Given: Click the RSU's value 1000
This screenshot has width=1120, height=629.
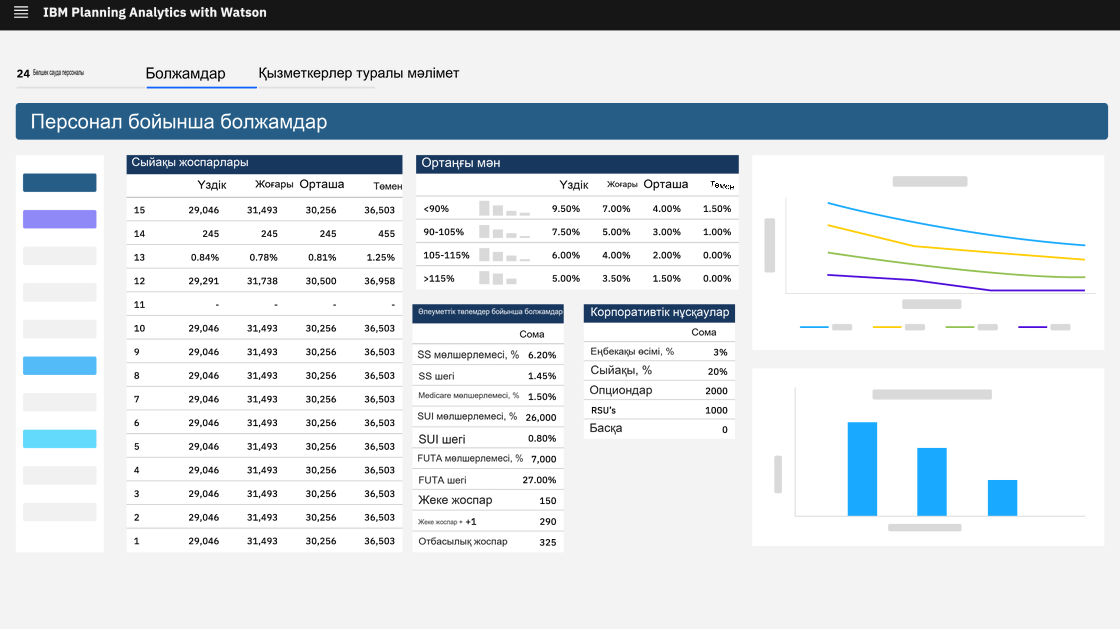Looking at the screenshot, I should click(716, 410).
